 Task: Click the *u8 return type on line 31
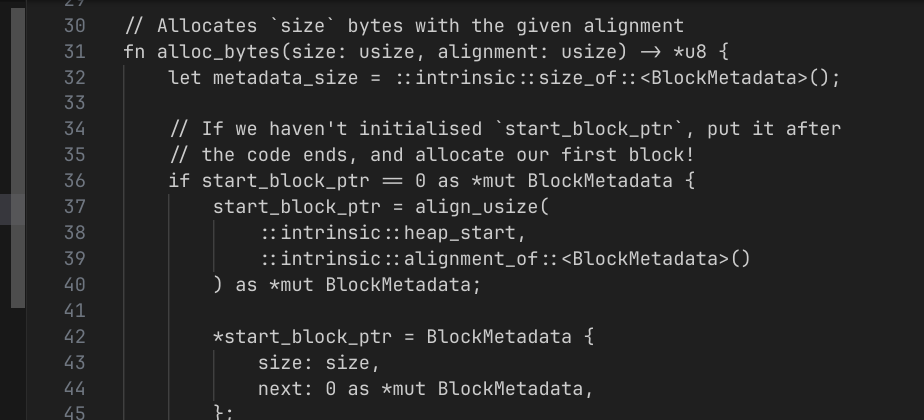click(x=689, y=52)
